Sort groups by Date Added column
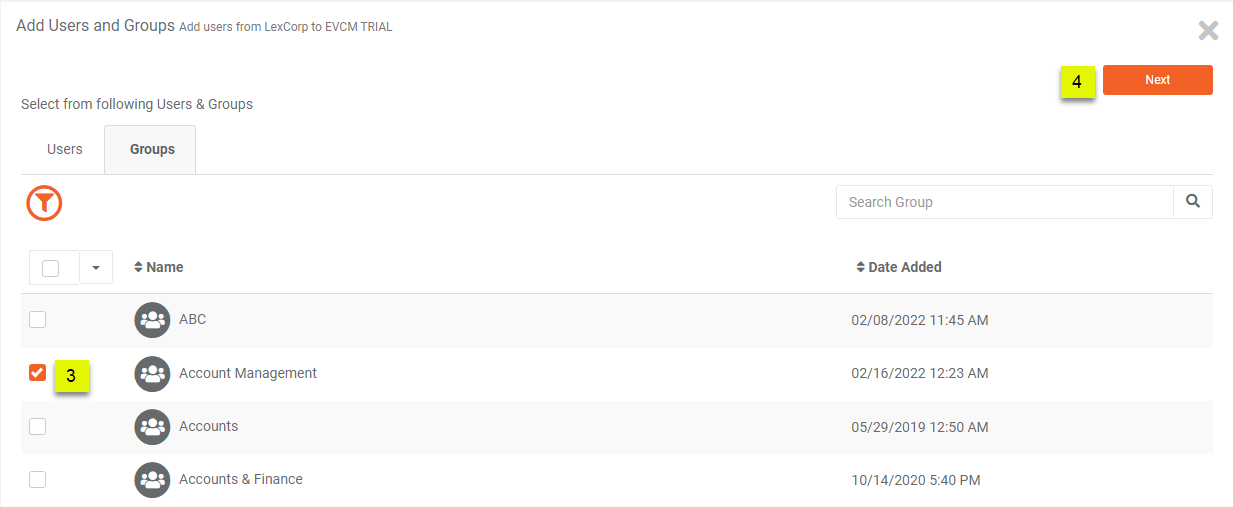 (x=899, y=267)
